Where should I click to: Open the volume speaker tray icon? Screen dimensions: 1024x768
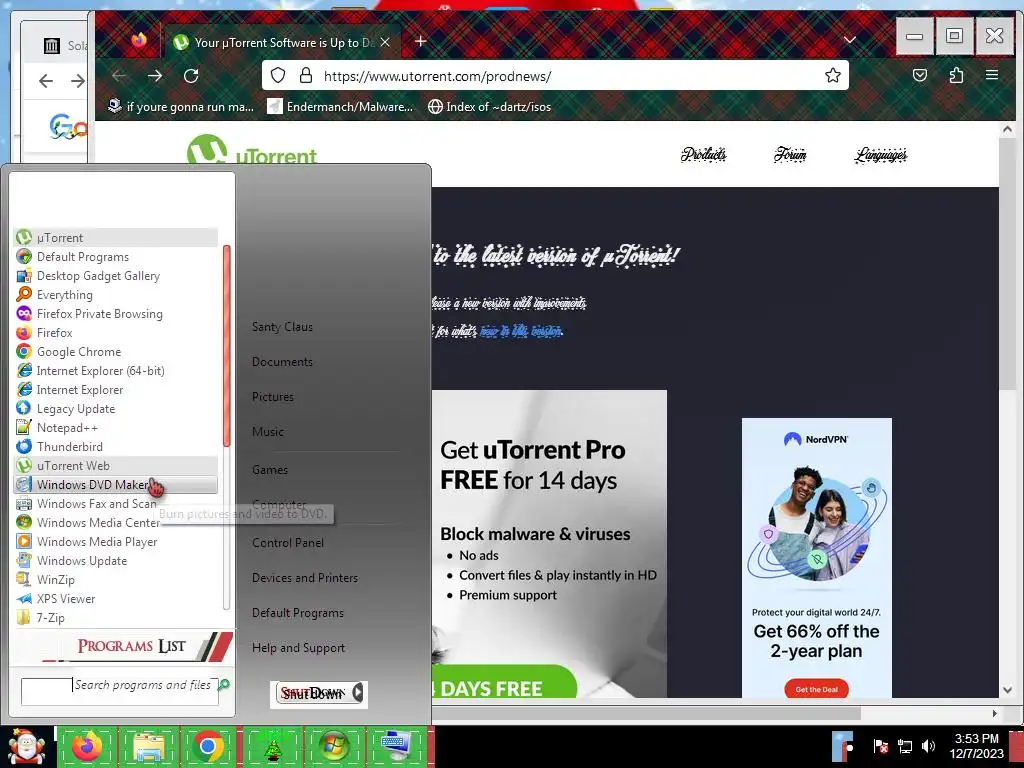[x=928, y=746]
